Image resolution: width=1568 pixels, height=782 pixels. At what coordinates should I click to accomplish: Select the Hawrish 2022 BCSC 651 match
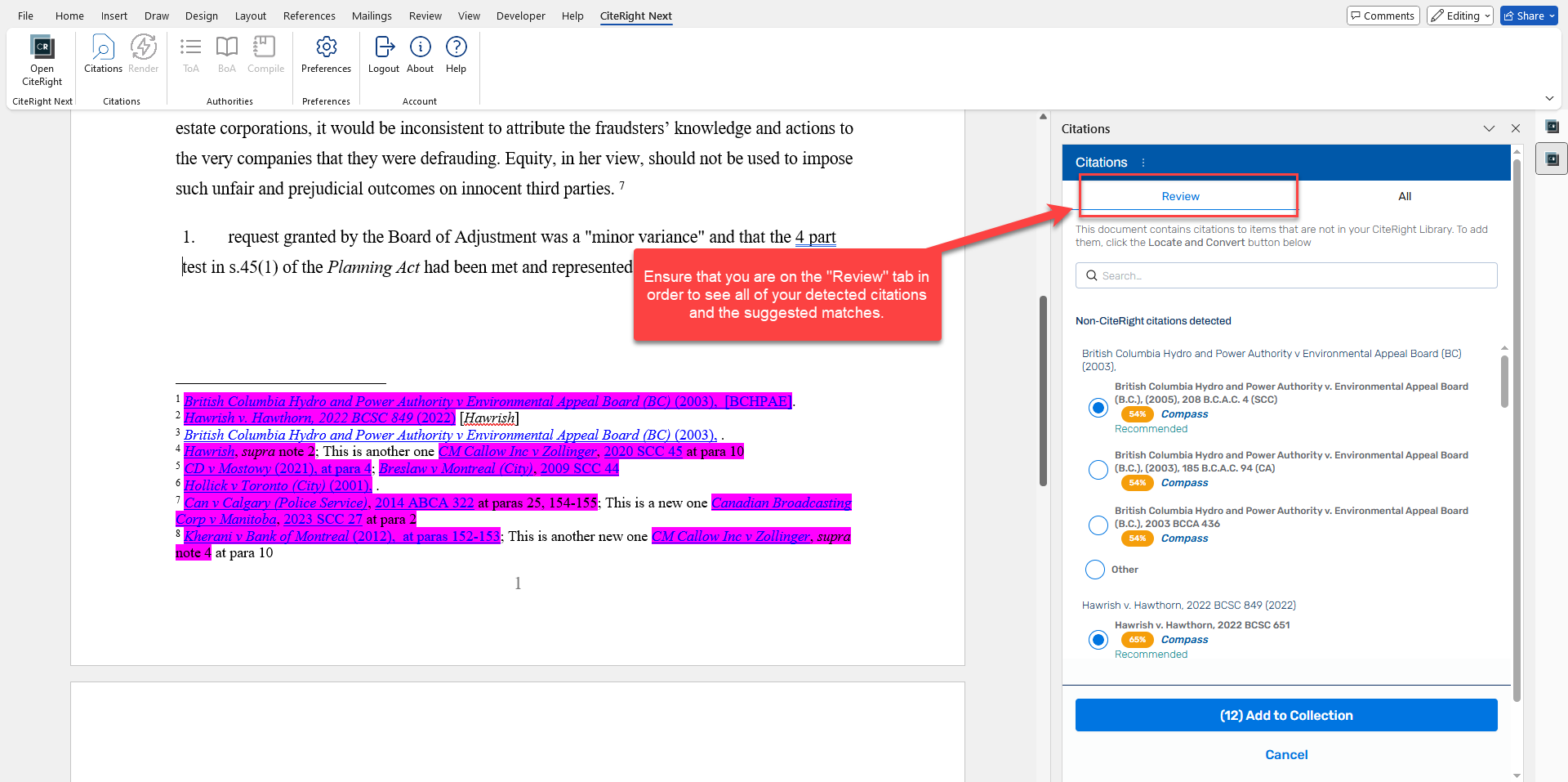pyautogui.click(x=1098, y=640)
